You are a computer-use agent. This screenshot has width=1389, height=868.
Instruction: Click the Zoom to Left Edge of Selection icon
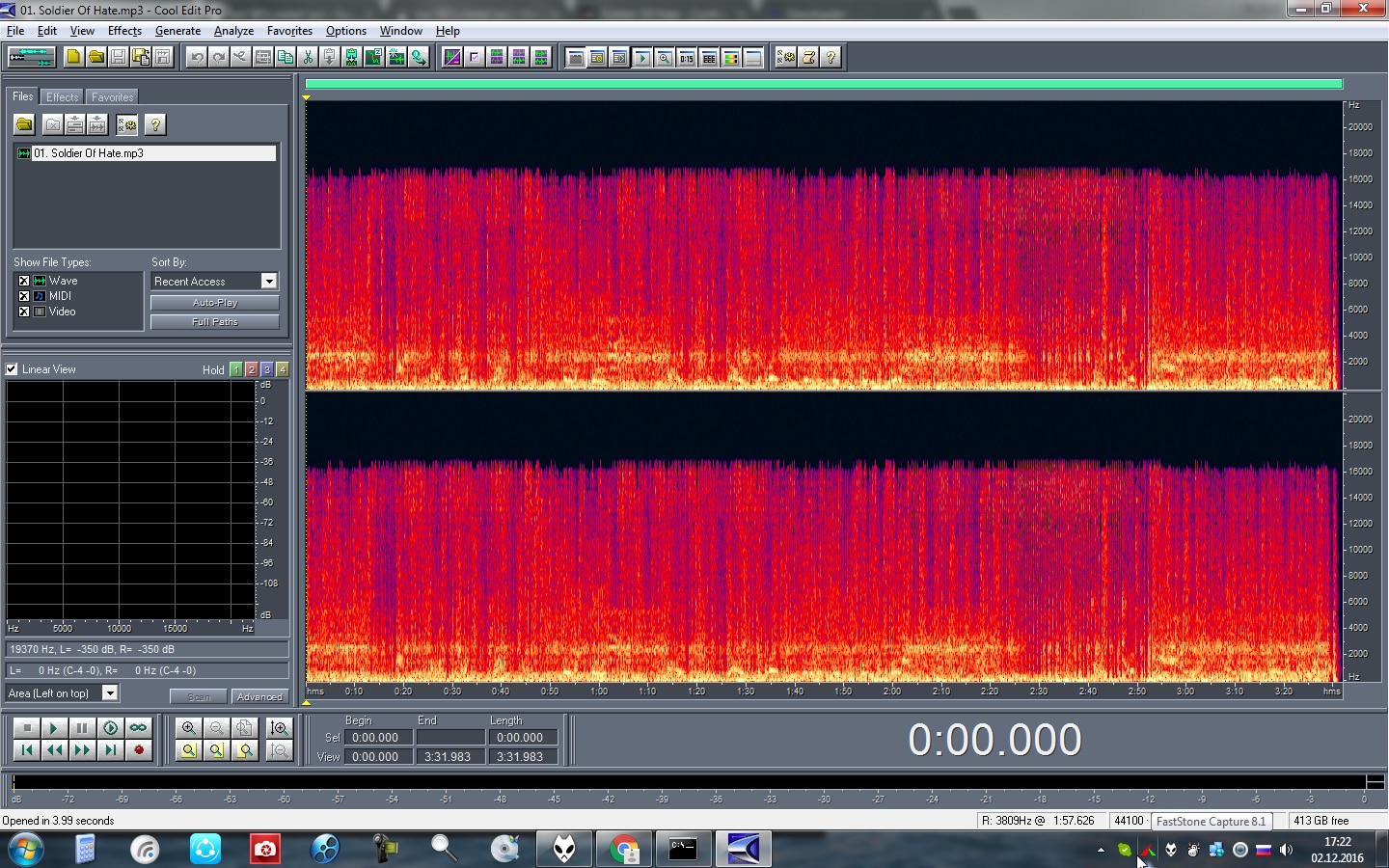[x=217, y=749]
